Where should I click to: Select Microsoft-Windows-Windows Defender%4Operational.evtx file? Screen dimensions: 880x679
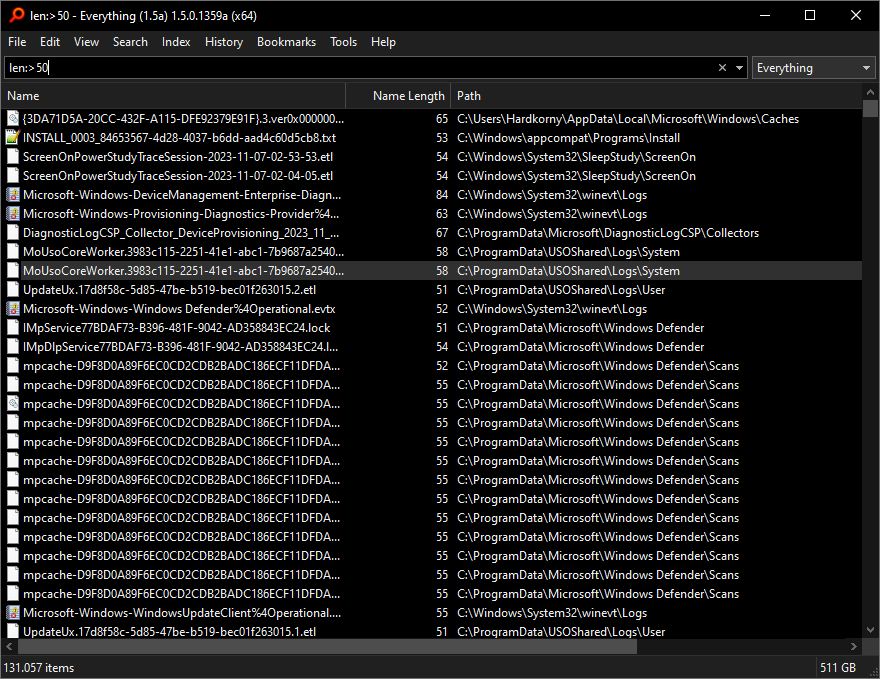coord(179,309)
